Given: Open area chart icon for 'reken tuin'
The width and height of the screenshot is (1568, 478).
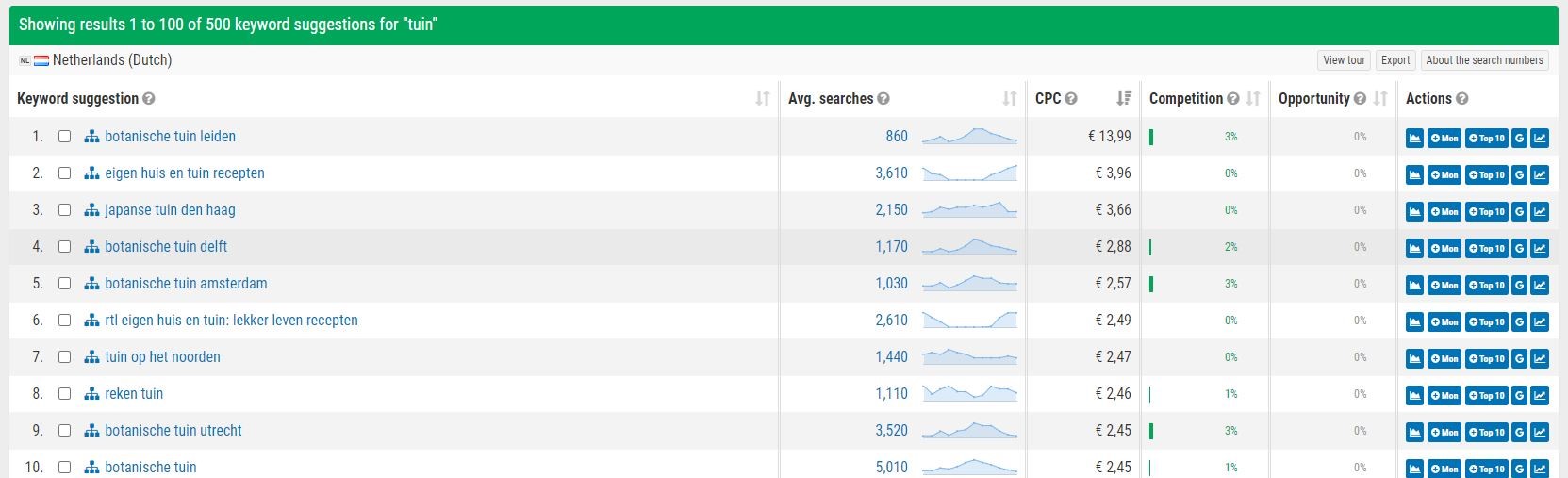Looking at the screenshot, I should pos(1414,395).
